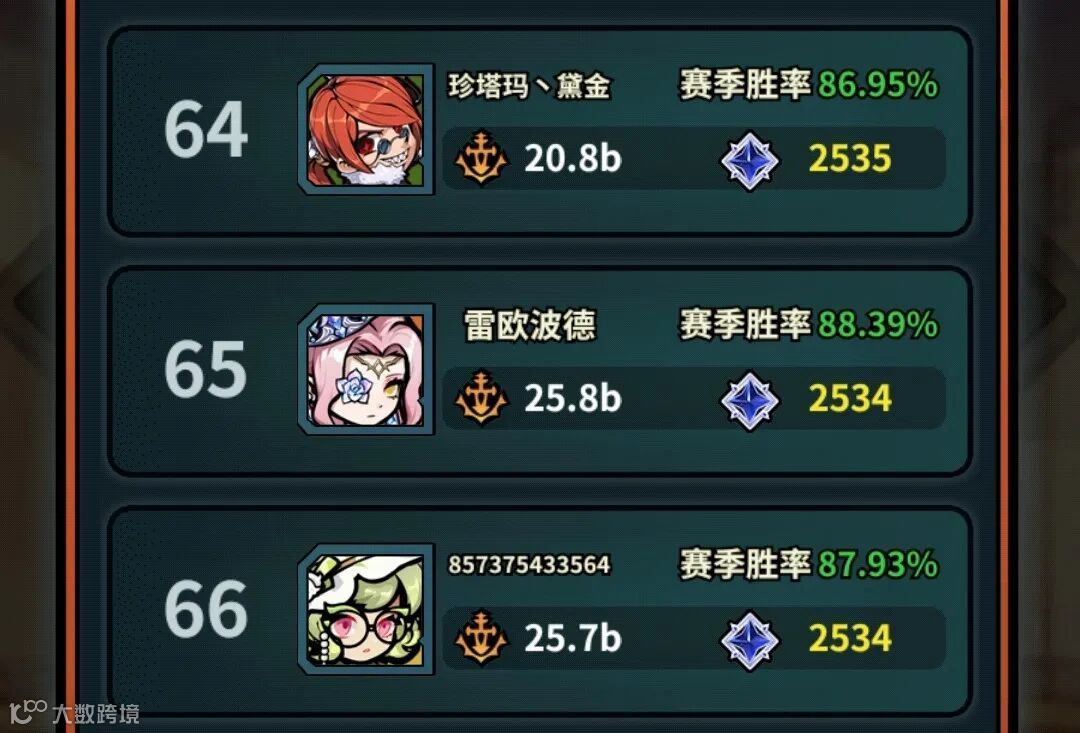
Task: Select player name 857375433564
Action: pos(529,565)
